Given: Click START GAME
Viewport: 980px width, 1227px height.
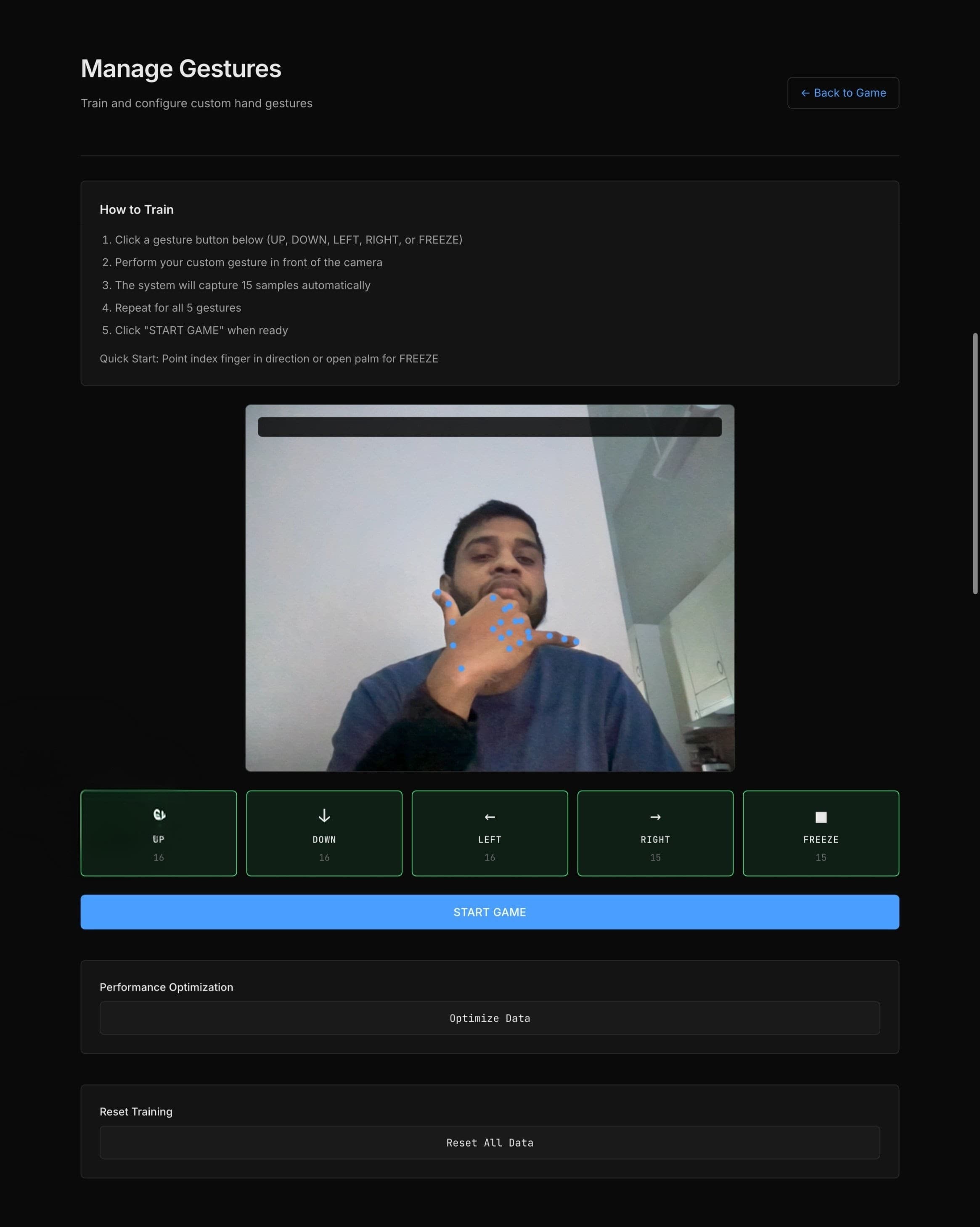Looking at the screenshot, I should [x=490, y=912].
